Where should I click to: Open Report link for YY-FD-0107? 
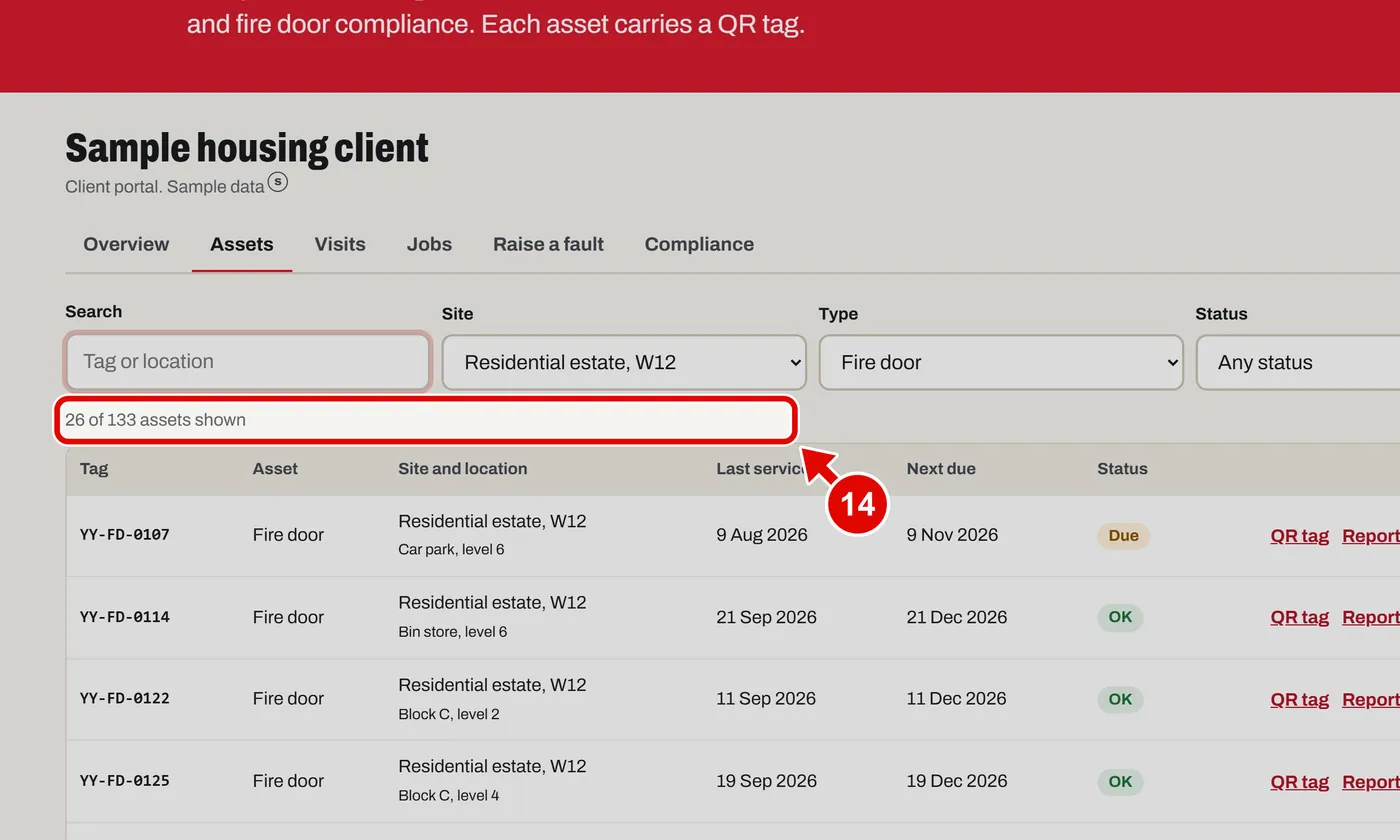coord(1371,535)
